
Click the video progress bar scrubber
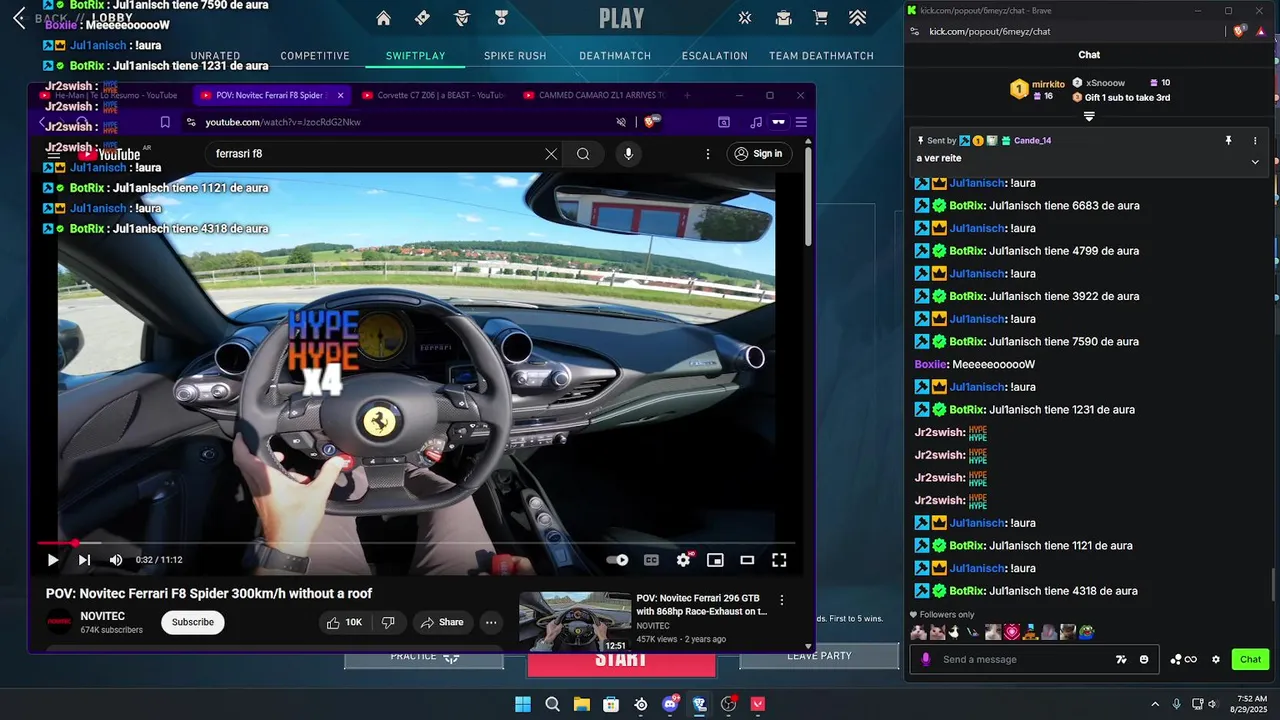click(74, 543)
